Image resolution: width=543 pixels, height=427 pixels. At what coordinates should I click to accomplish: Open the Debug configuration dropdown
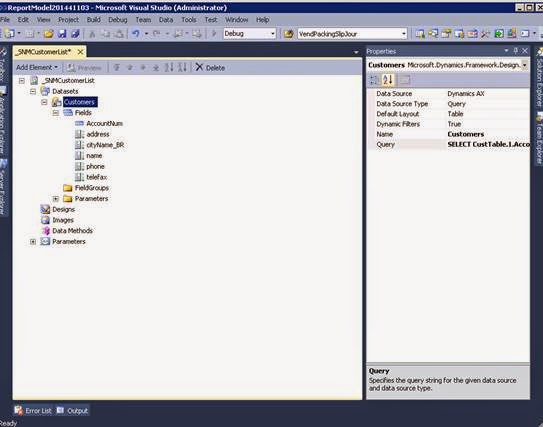[273, 34]
